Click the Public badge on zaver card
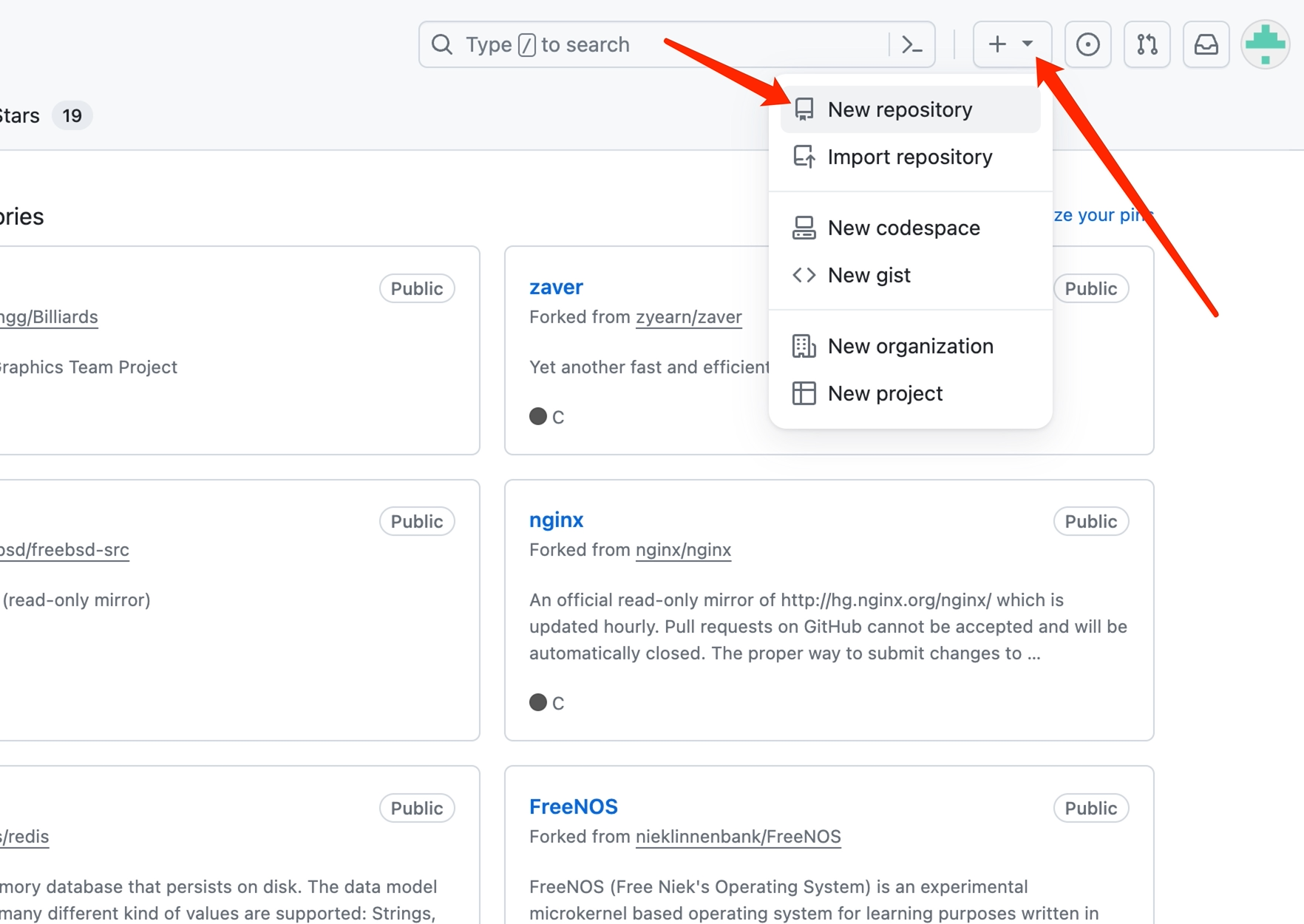Viewport: 1304px width, 924px height. (1091, 288)
